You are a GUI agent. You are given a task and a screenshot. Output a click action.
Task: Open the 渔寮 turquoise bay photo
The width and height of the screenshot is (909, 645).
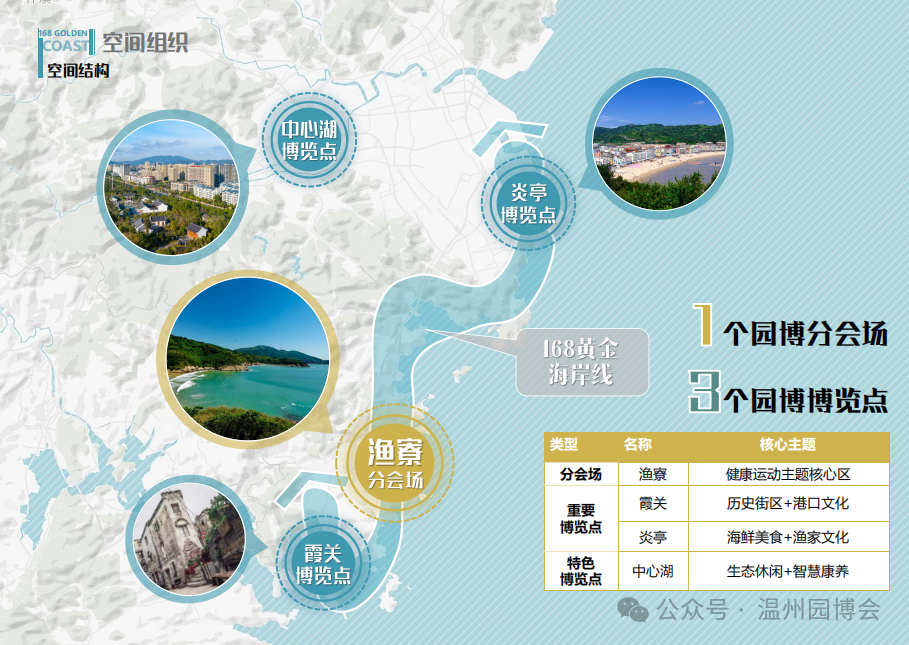click(x=248, y=360)
